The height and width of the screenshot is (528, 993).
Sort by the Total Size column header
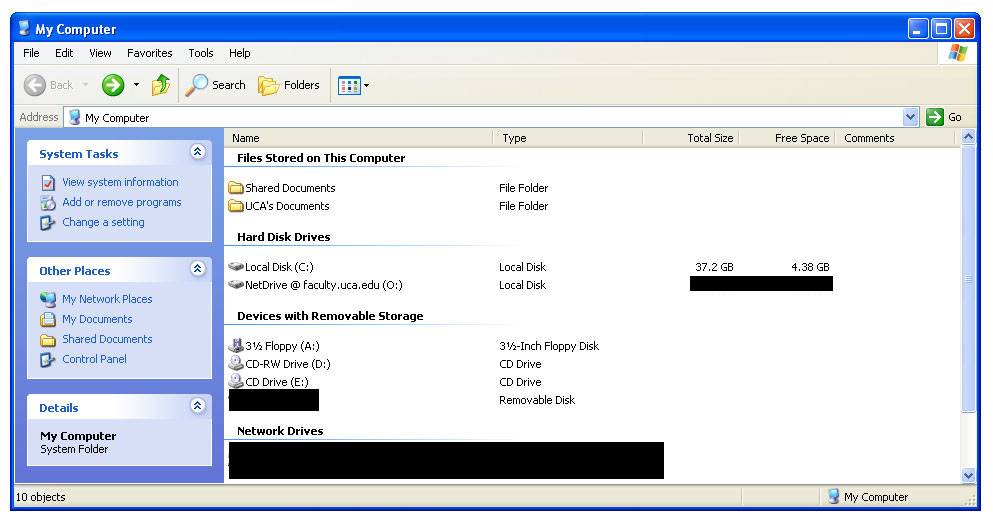pos(691,138)
